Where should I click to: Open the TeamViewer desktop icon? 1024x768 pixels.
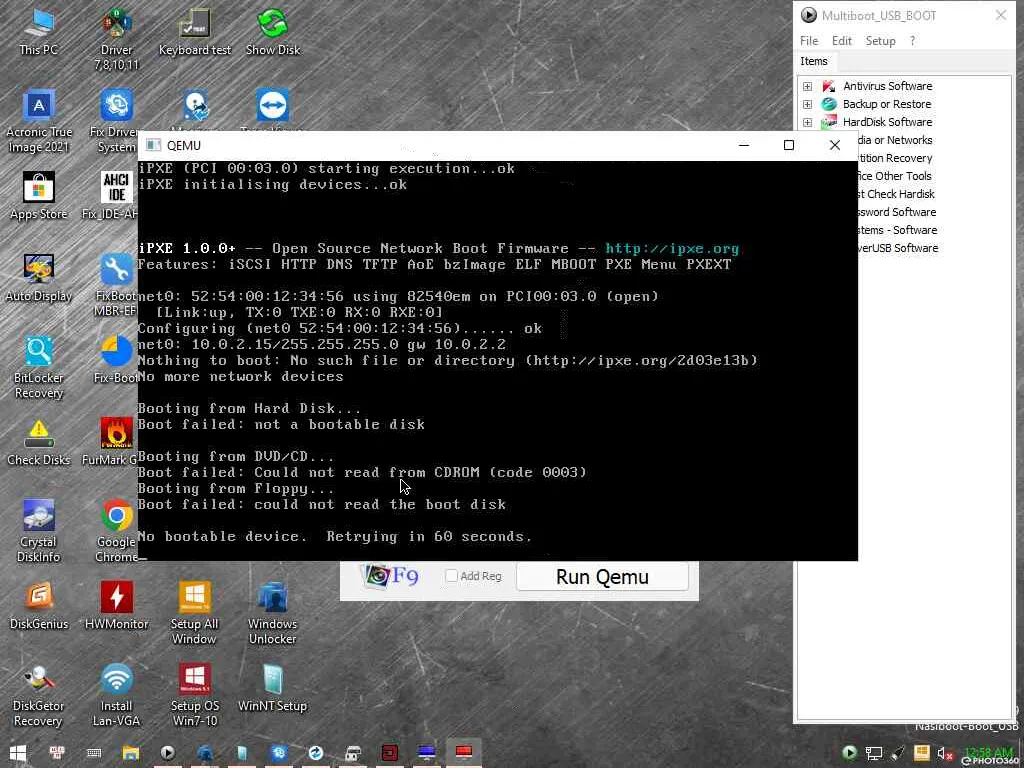[273, 106]
